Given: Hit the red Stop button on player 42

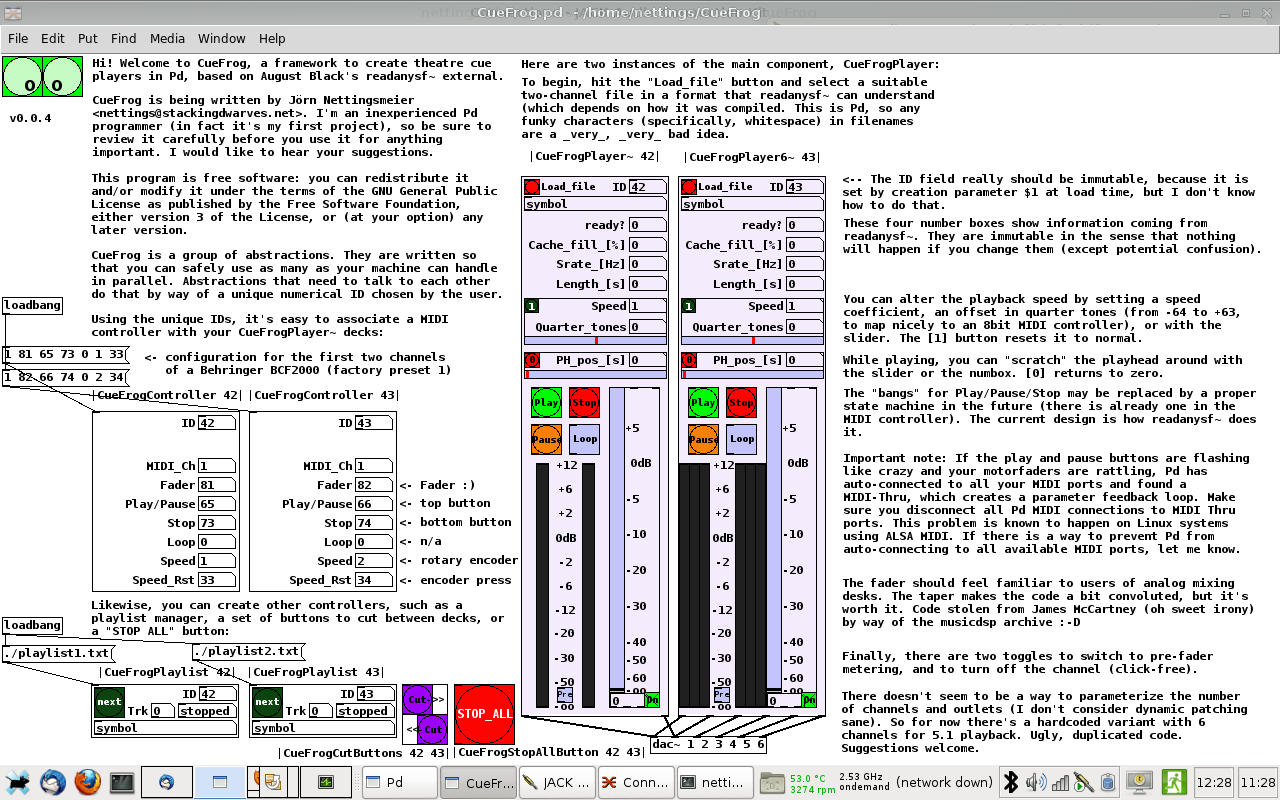Looking at the screenshot, I should coord(584,403).
